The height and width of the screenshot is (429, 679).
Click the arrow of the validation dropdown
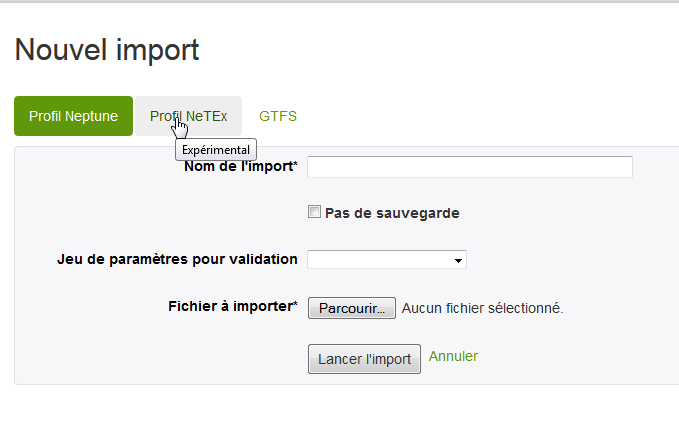[x=458, y=260]
